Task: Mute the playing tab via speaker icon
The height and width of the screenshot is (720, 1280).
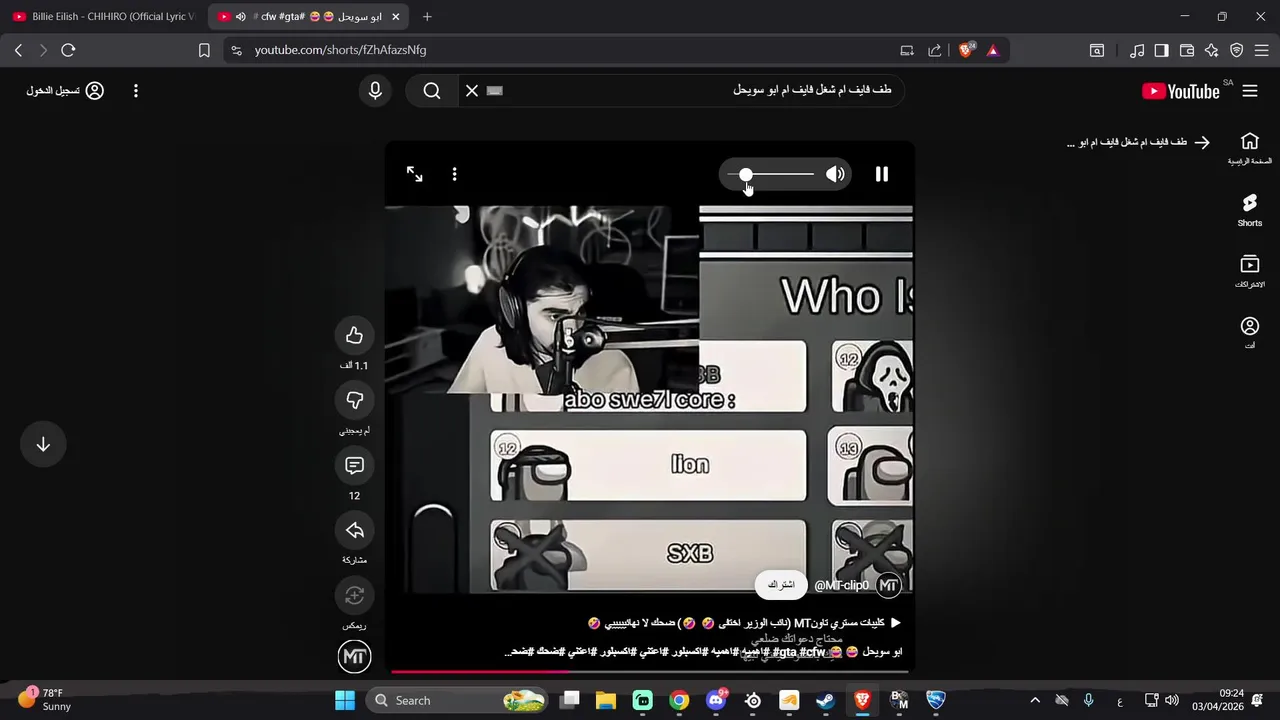Action: [240, 17]
